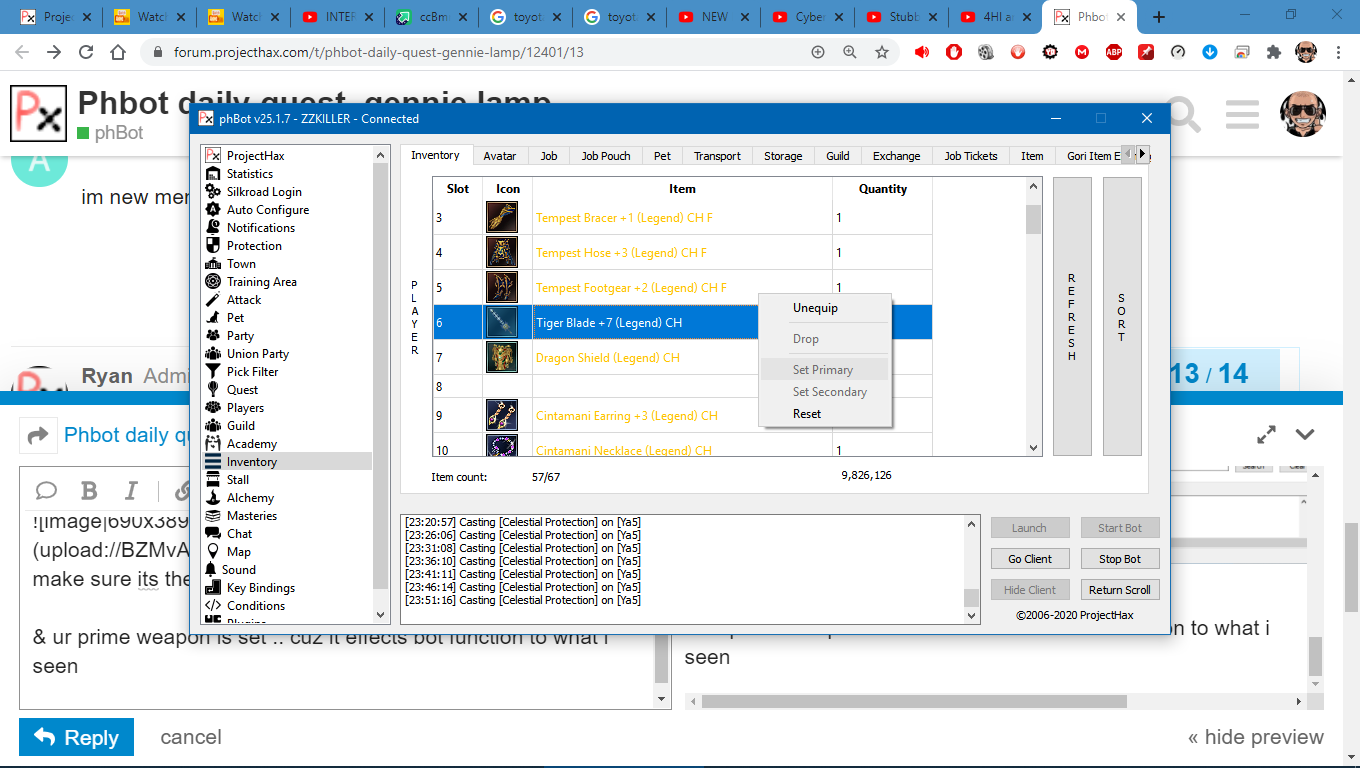Click the Tiger Blade item icon
This screenshot has width=1360, height=768.
pos(502,323)
